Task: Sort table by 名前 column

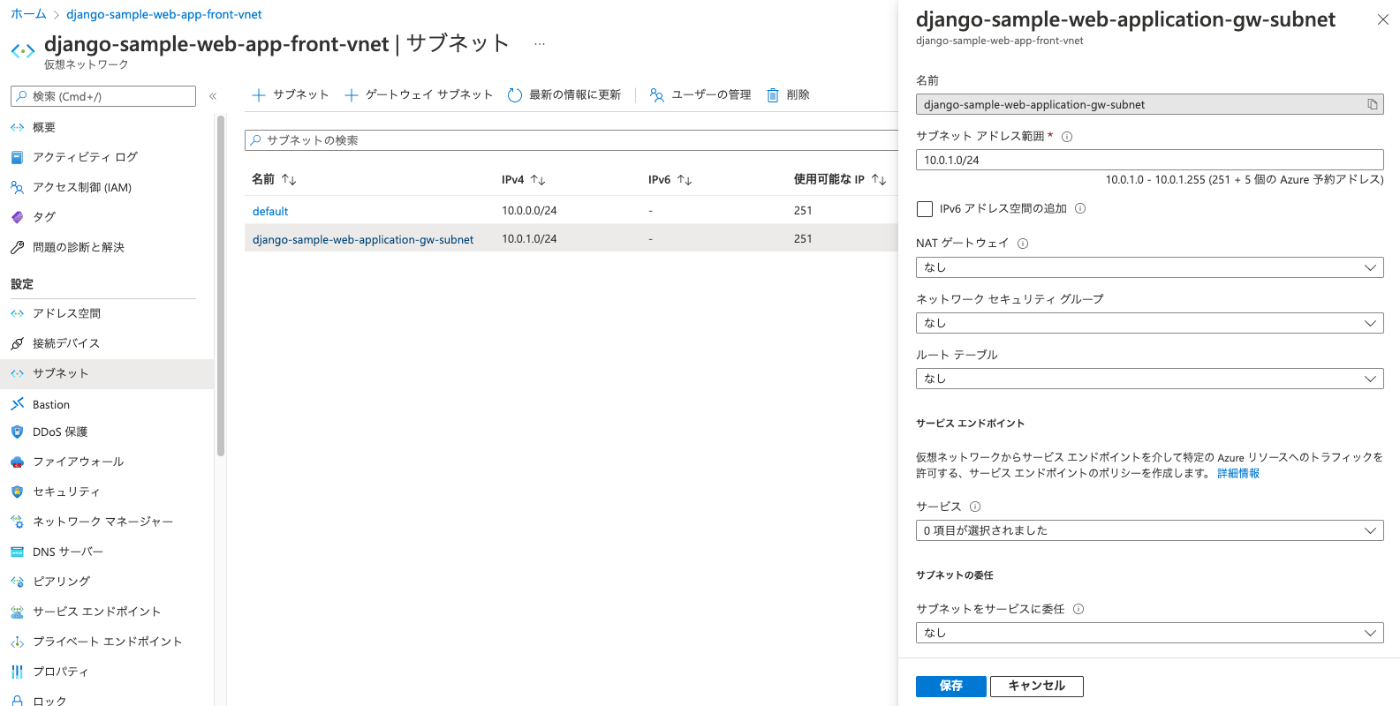Action: pyautogui.click(x=275, y=179)
